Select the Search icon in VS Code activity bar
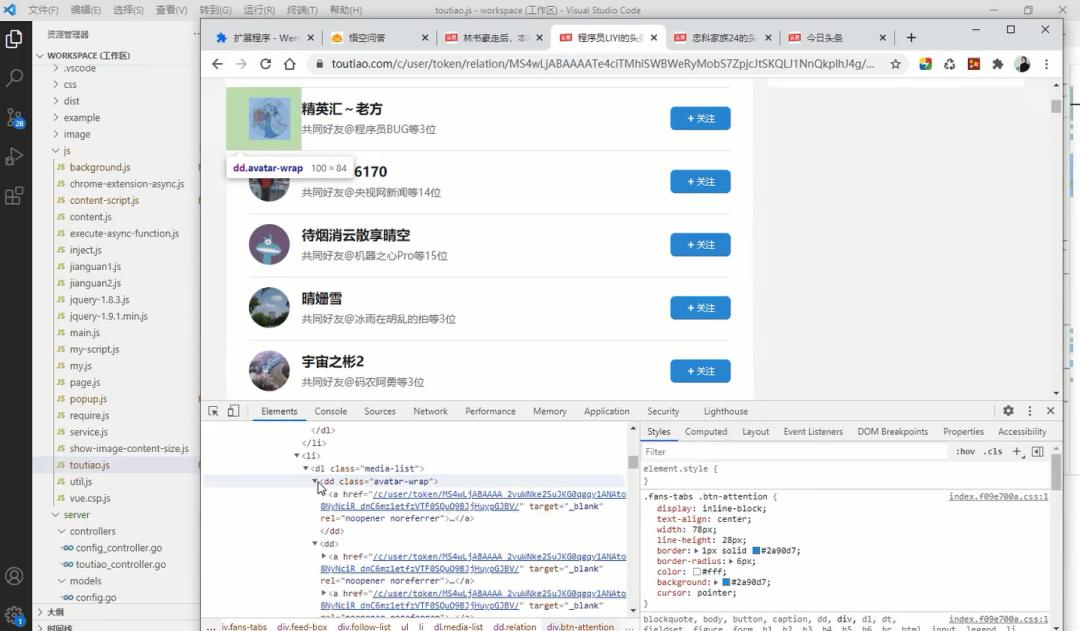The height and width of the screenshot is (631, 1080). (x=14, y=74)
